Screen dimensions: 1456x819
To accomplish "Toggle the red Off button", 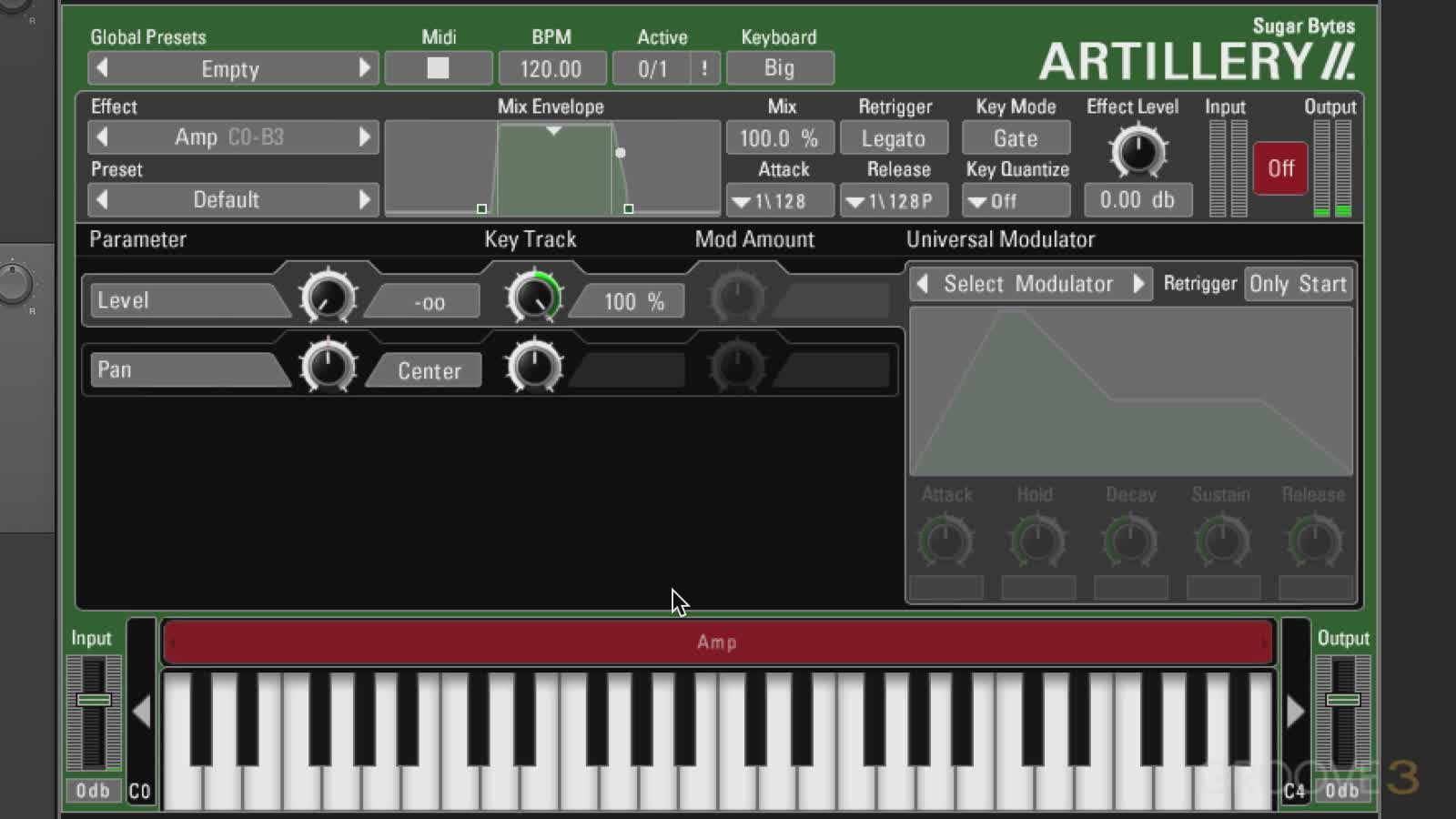I will pyautogui.click(x=1280, y=168).
